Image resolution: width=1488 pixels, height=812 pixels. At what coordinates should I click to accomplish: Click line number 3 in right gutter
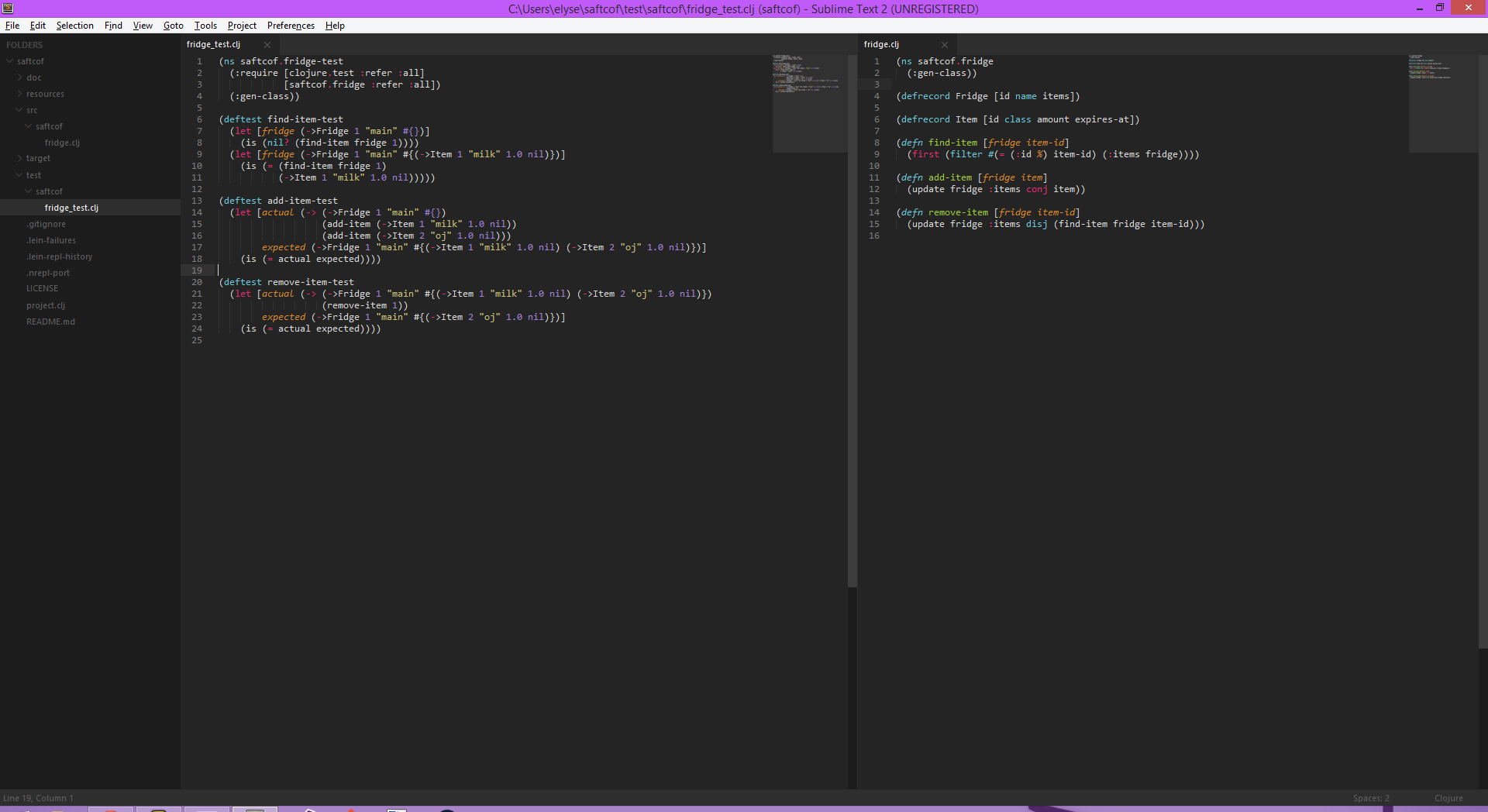pos(877,84)
